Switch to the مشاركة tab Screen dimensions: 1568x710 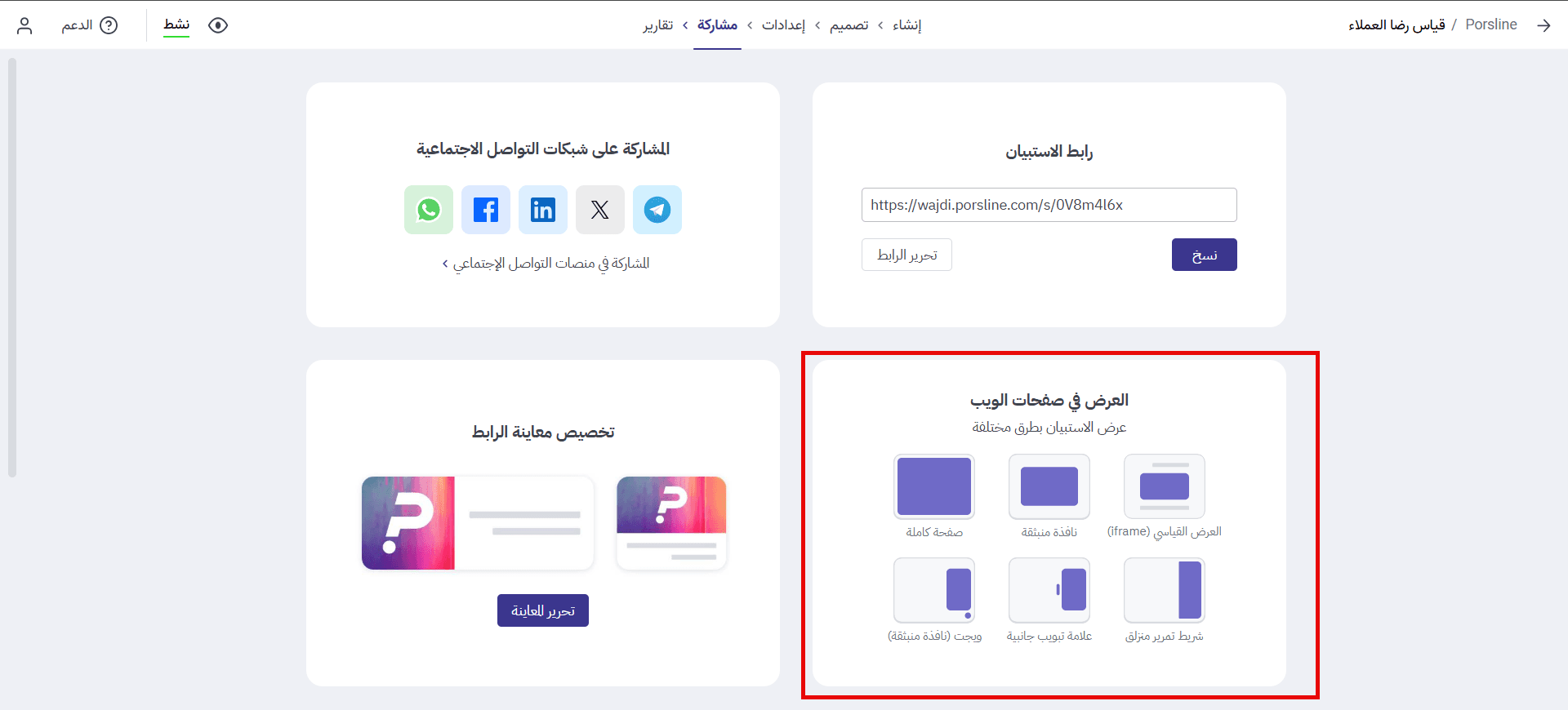717,25
